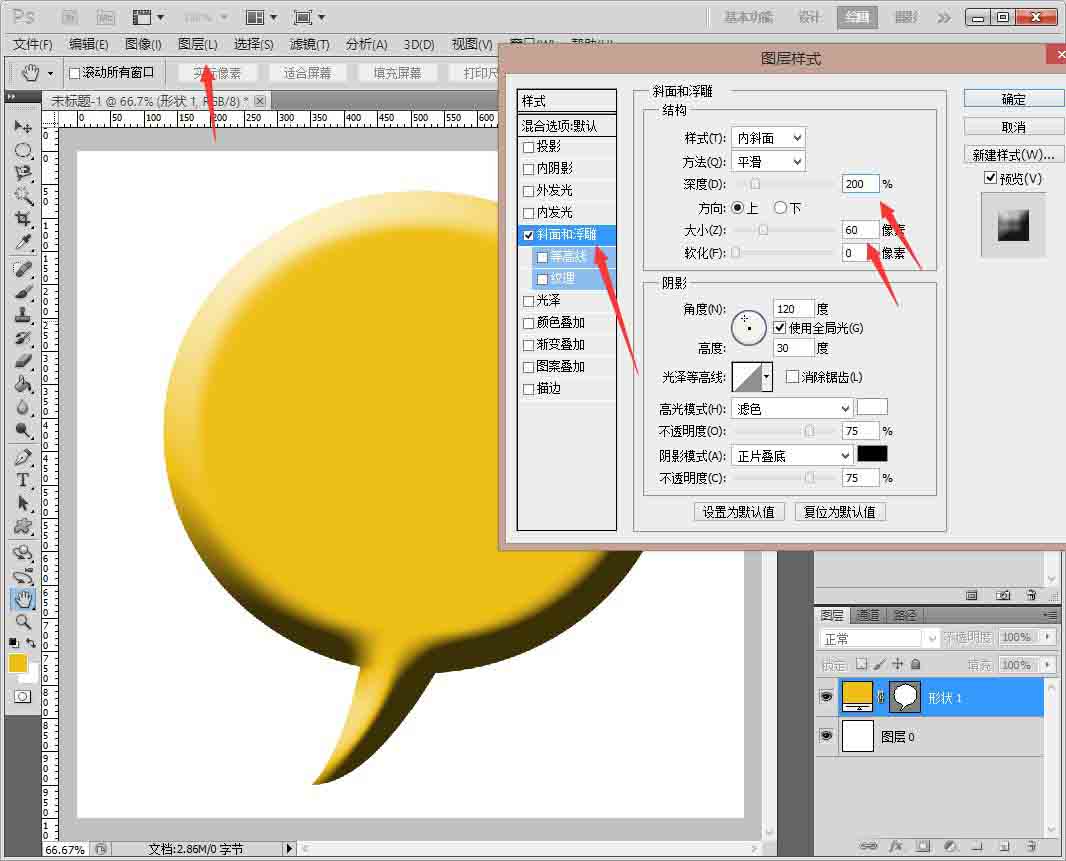1066x861 pixels.
Task: Click the yellow foreground color swatch
Action: click(x=18, y=663)
